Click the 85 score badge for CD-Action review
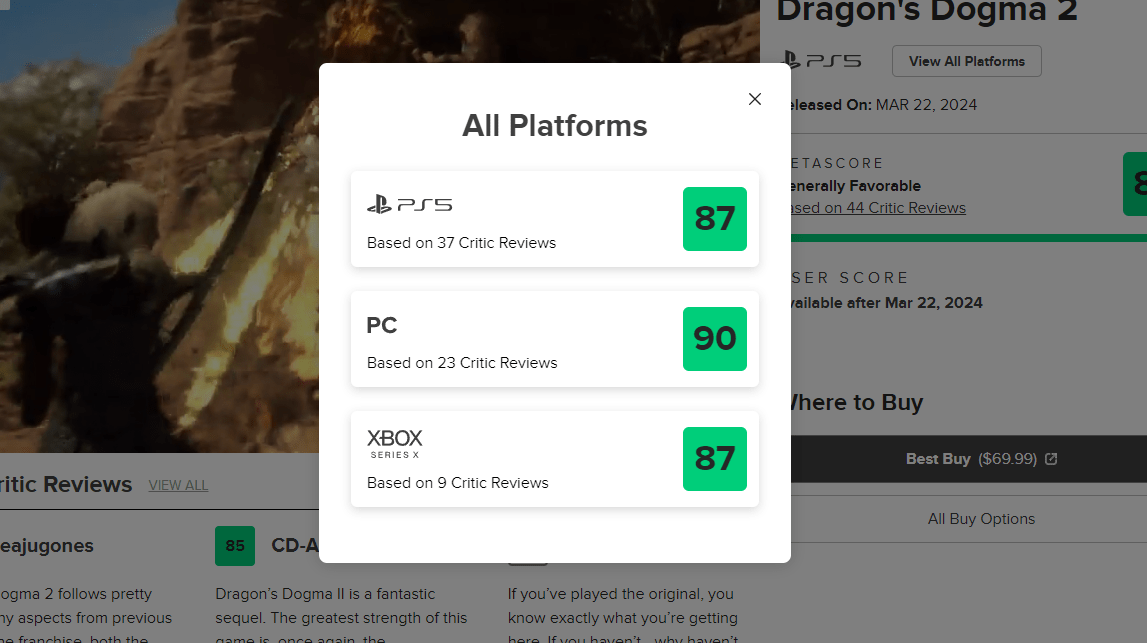The width and height of the screenshot is (1147, 643). tap(235, 546)
